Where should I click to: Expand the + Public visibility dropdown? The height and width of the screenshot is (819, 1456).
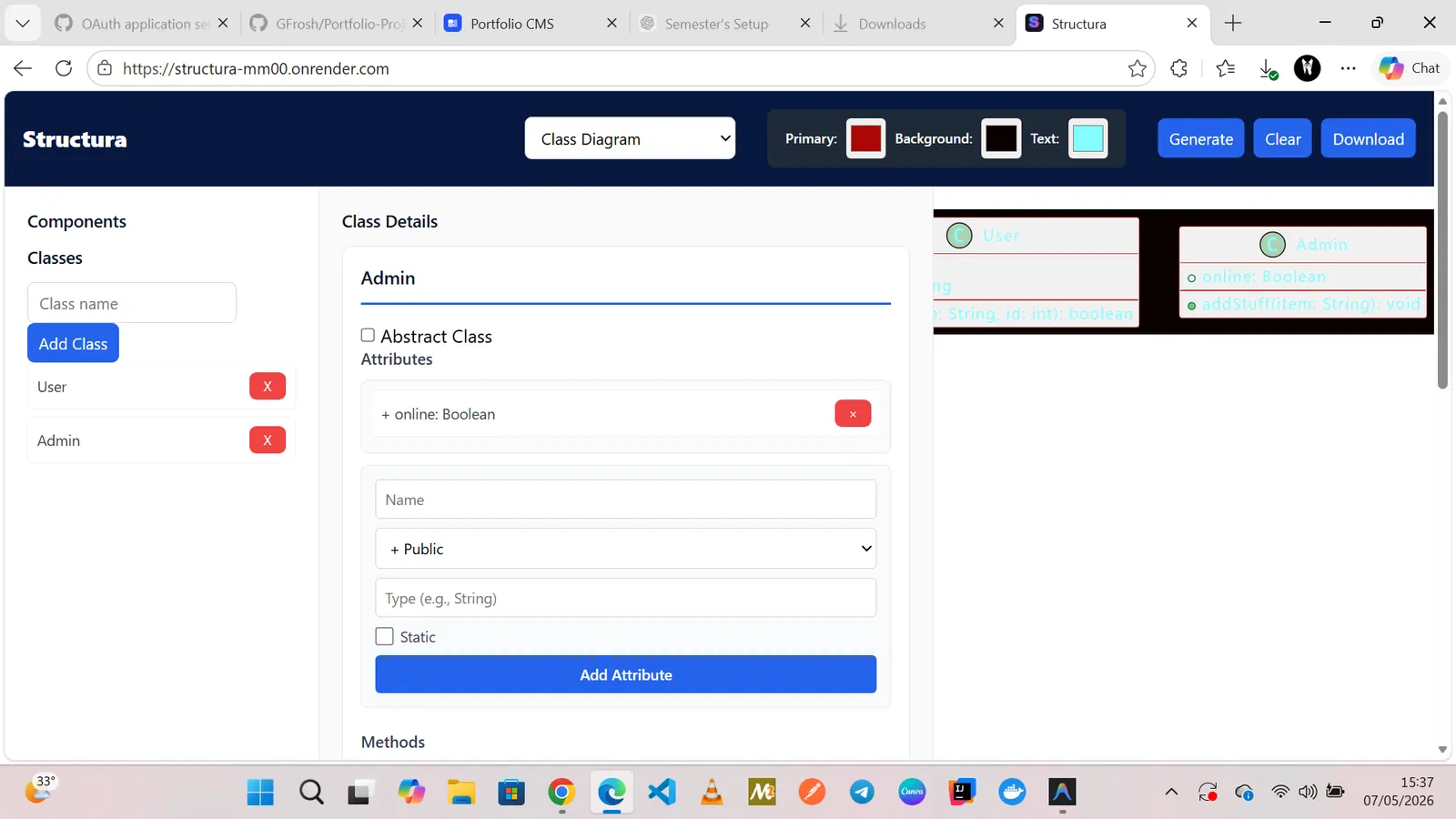pyautogui.click(x=626, y=549)
